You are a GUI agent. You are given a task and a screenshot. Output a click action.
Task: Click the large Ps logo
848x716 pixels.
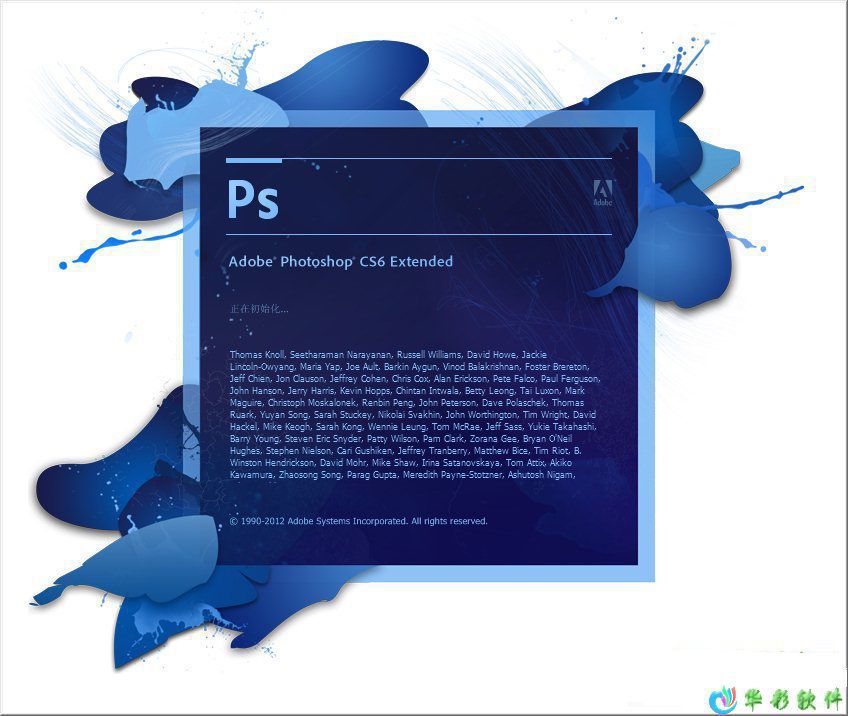coord(253,198)
